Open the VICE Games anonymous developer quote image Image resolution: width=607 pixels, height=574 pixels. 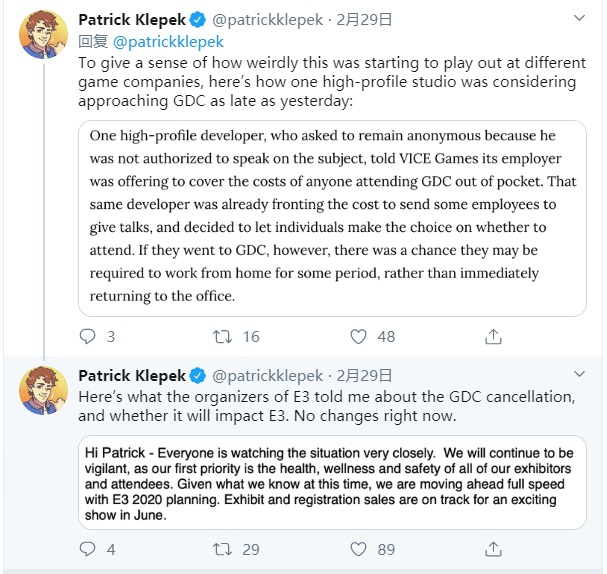pyautogui.click(x=331, y=216)
